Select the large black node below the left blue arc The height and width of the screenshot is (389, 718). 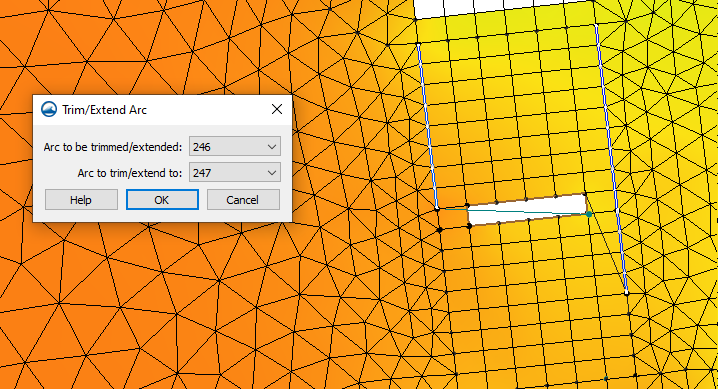[x=440, y=230]
